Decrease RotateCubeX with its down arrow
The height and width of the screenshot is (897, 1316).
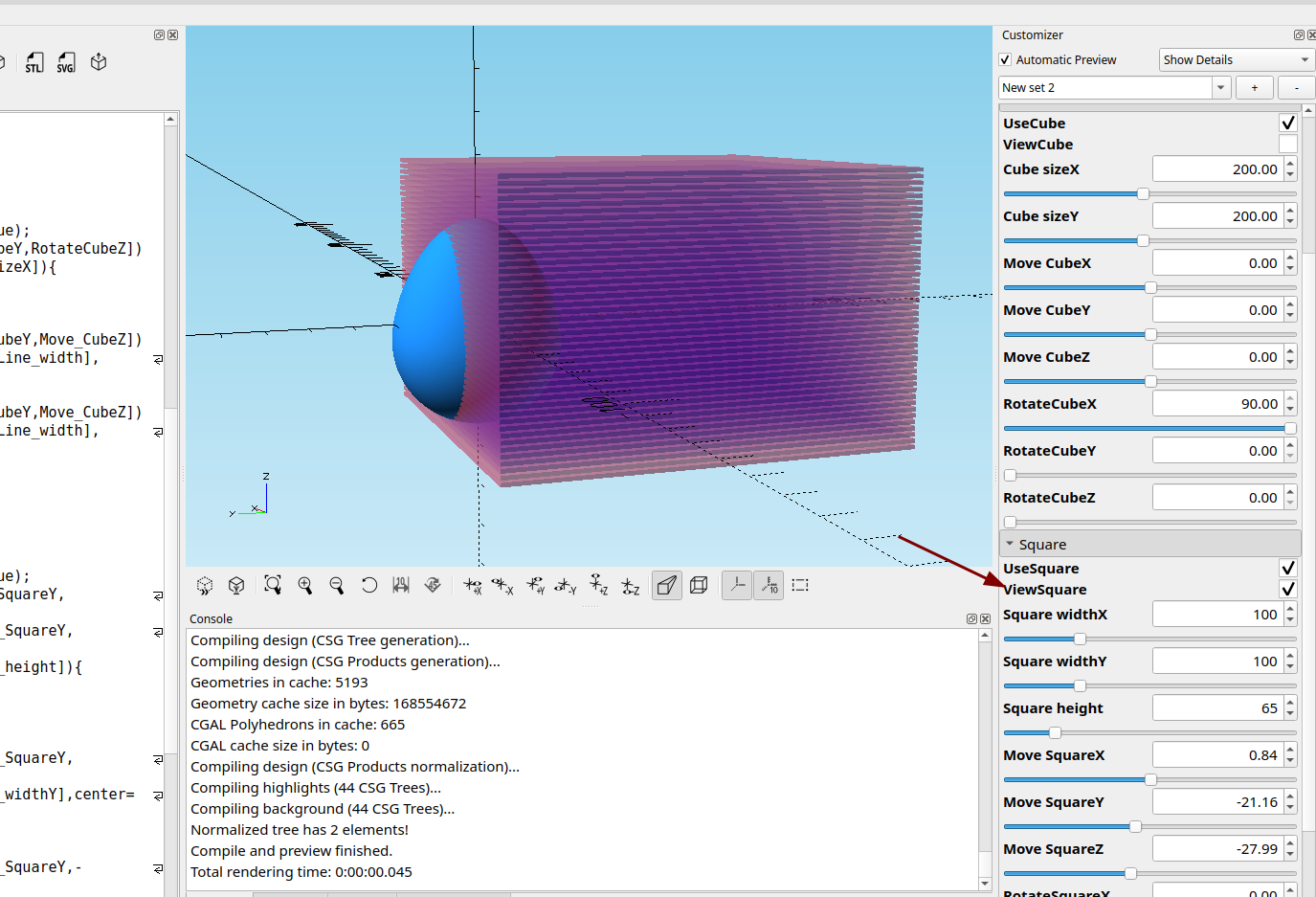pyautogui.click(x=1290, y=410)
